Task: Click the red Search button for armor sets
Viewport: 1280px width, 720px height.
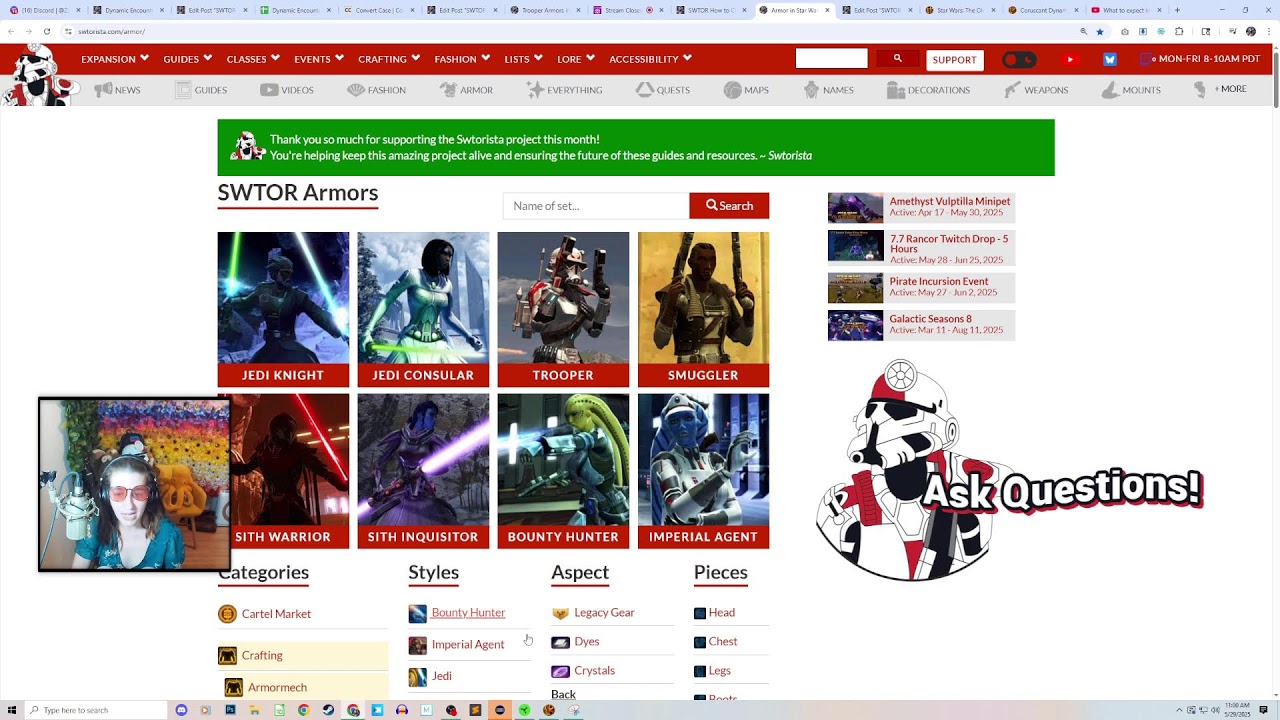Action: pyautogui.click(x=729, y=206)
